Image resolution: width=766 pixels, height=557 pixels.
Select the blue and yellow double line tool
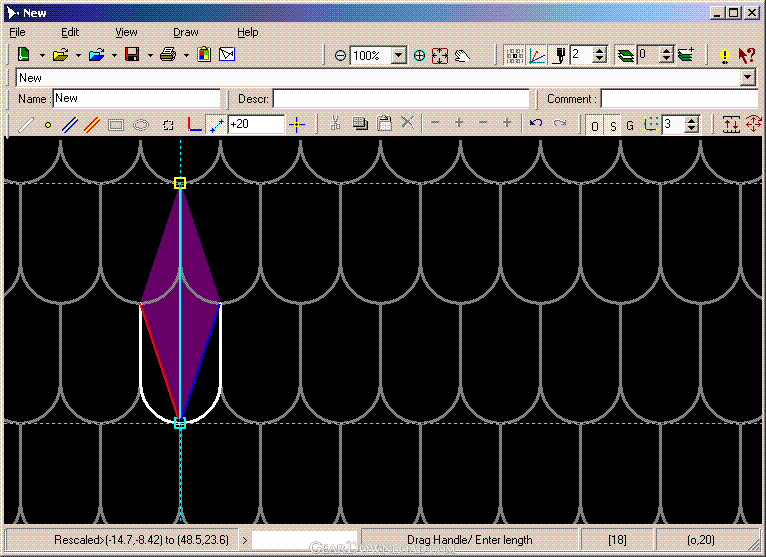70,125
